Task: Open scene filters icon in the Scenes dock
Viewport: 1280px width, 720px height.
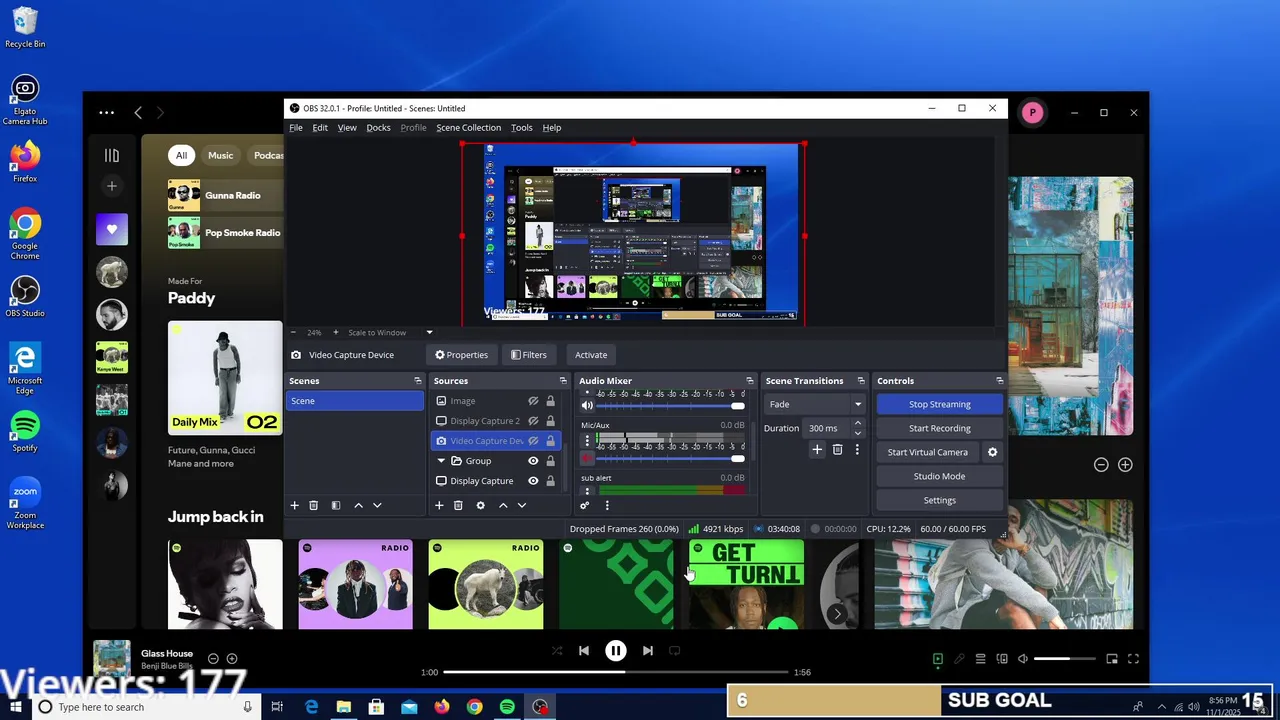Action: pyautogui.click(x=336, y=505)
